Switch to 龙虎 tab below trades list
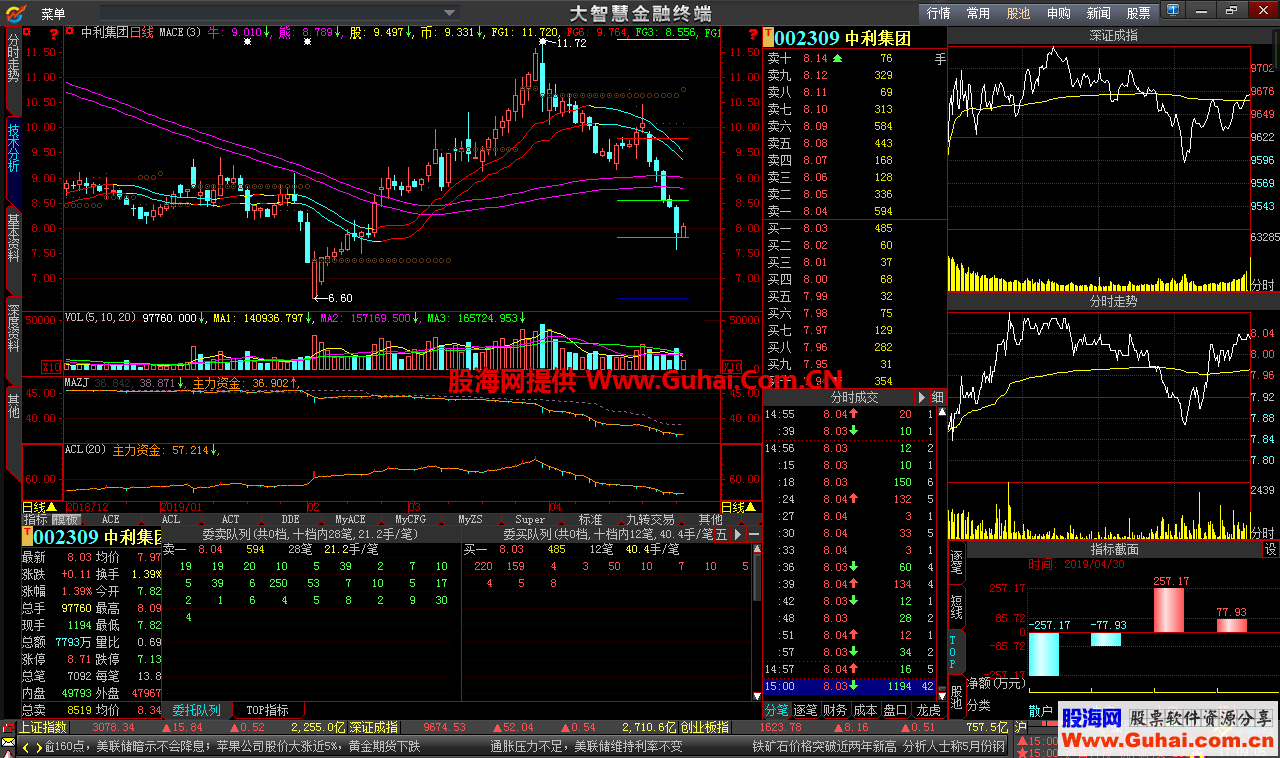 tap(928, 710)
